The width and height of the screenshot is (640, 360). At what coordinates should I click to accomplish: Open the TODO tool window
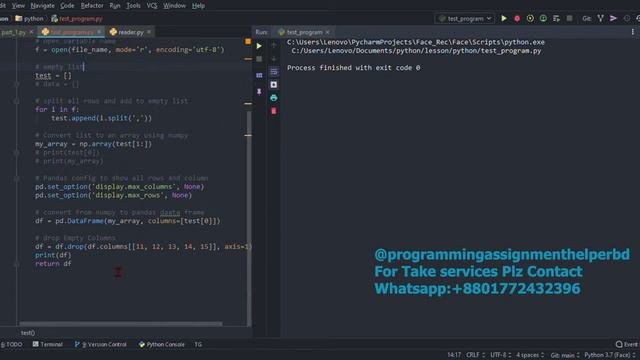11,344
